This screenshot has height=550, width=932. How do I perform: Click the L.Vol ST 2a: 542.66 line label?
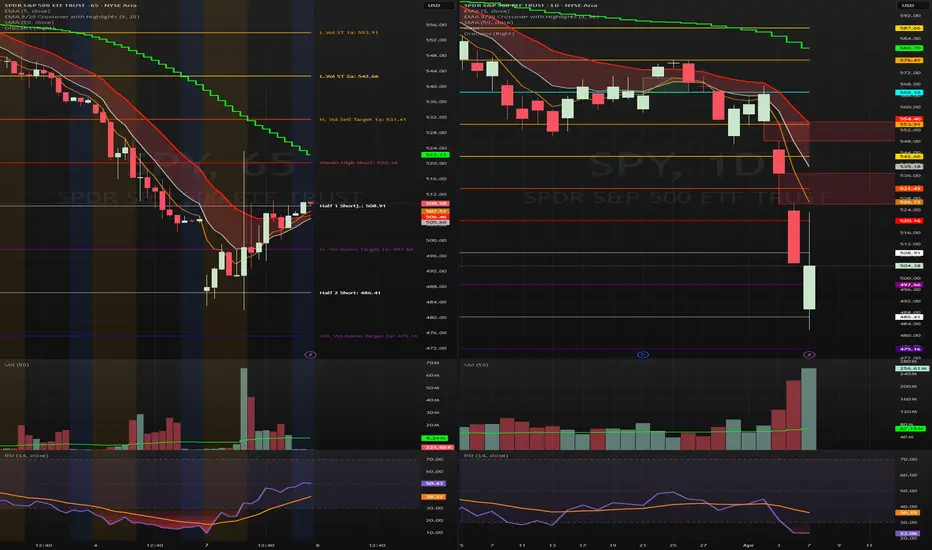coord(348,76)
